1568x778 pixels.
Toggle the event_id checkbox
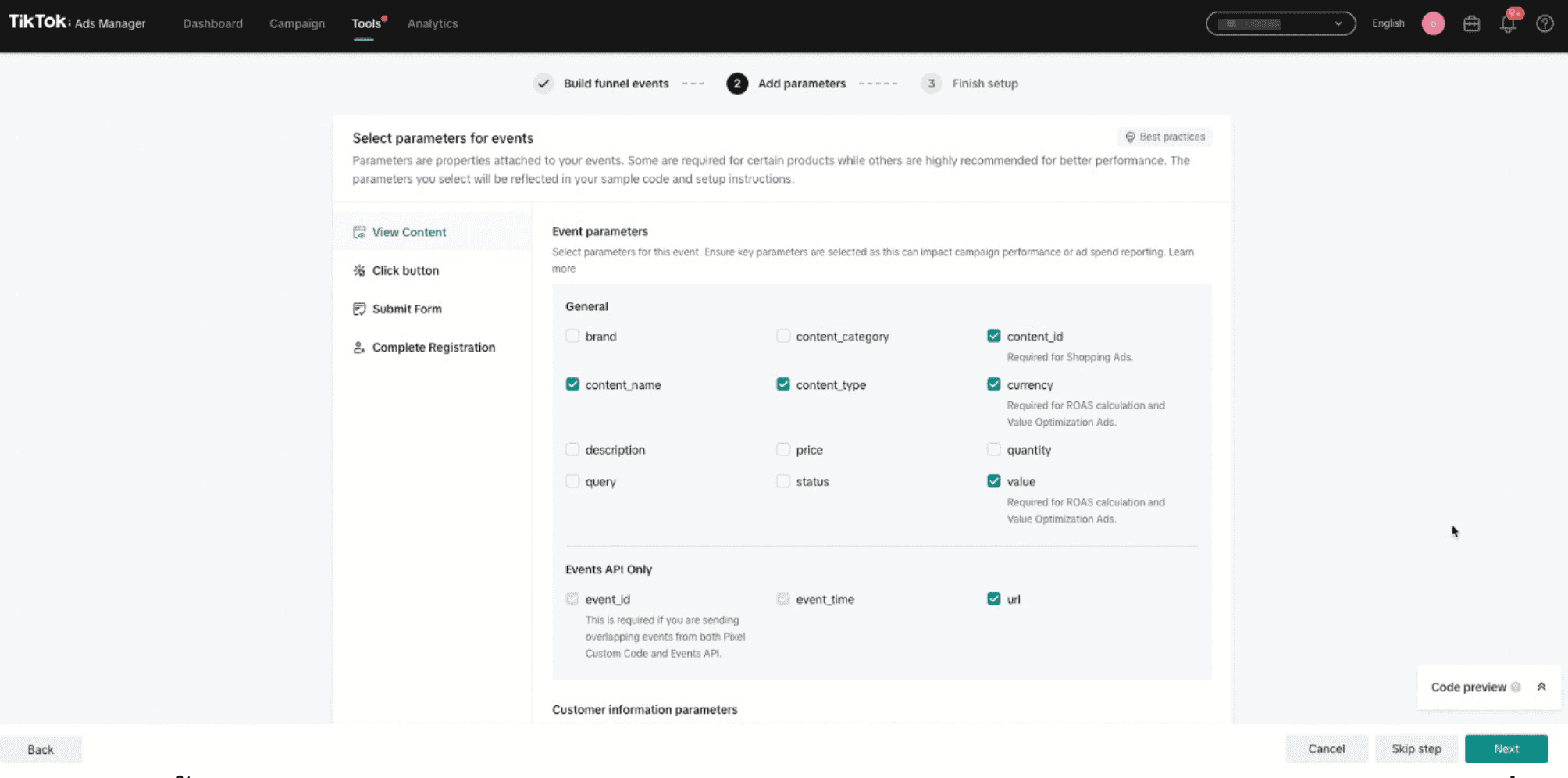[572, 599]
